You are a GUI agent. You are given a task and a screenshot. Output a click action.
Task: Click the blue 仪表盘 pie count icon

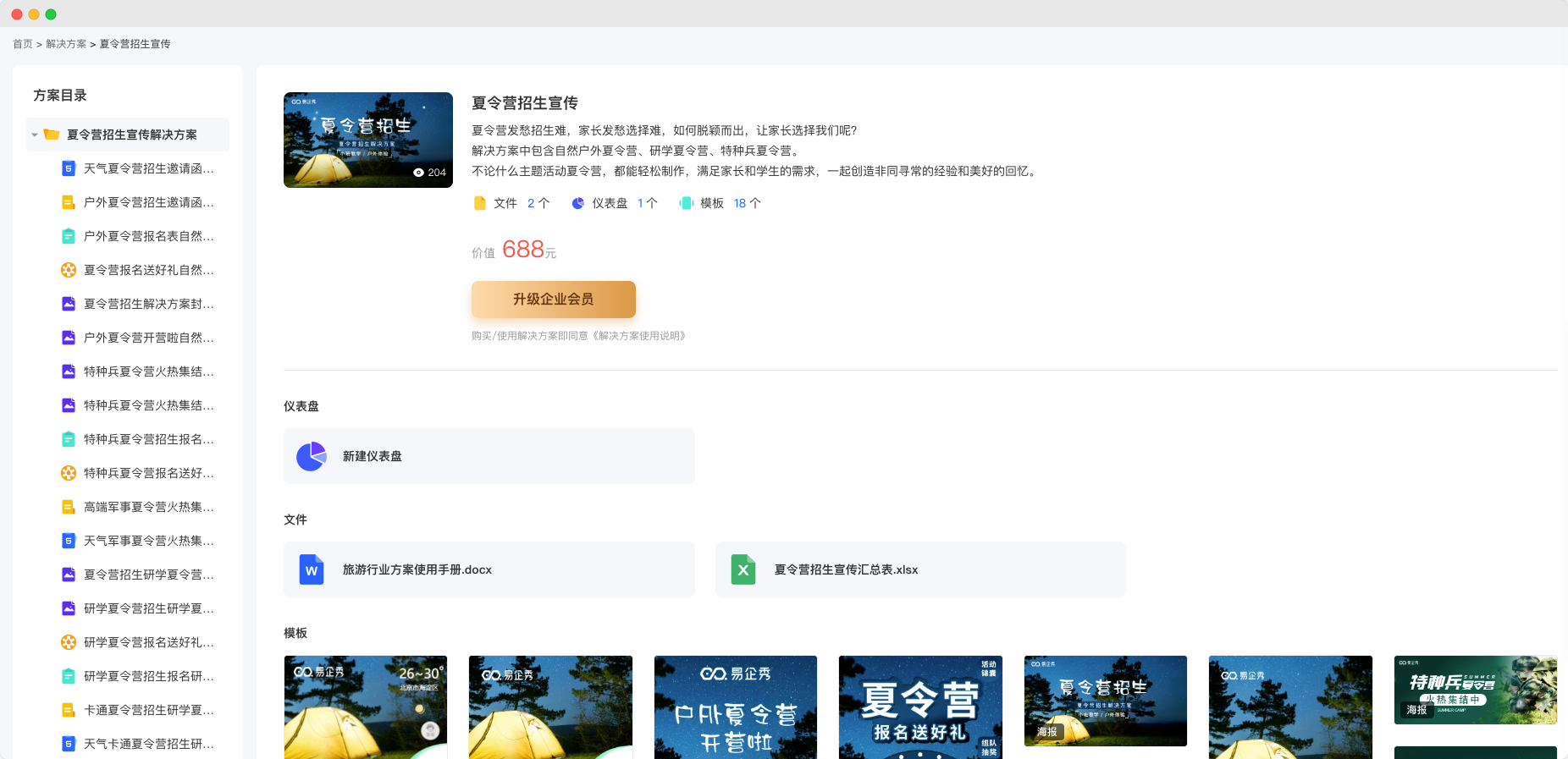(x=578, y=203)
